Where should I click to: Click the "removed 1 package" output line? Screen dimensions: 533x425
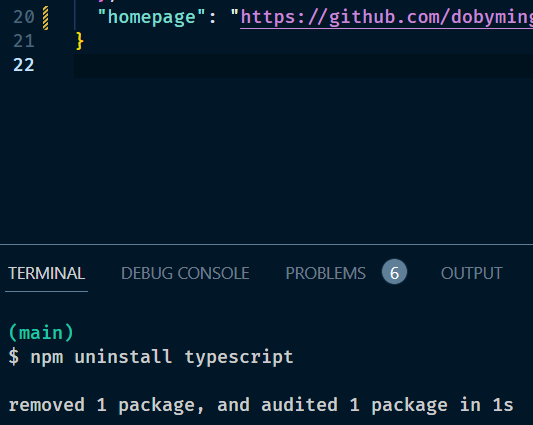[x=261, y=405]
